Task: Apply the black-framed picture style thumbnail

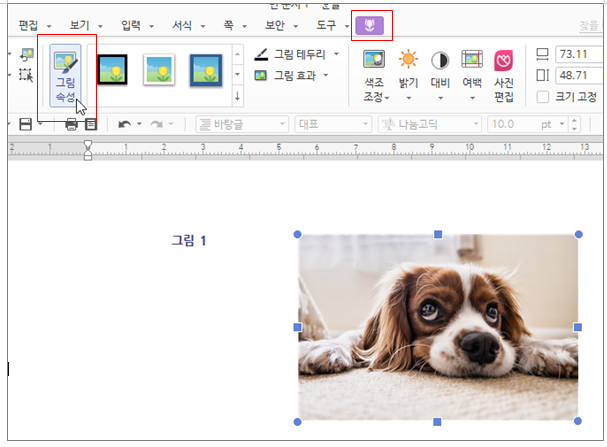Action: pos(112,70)
